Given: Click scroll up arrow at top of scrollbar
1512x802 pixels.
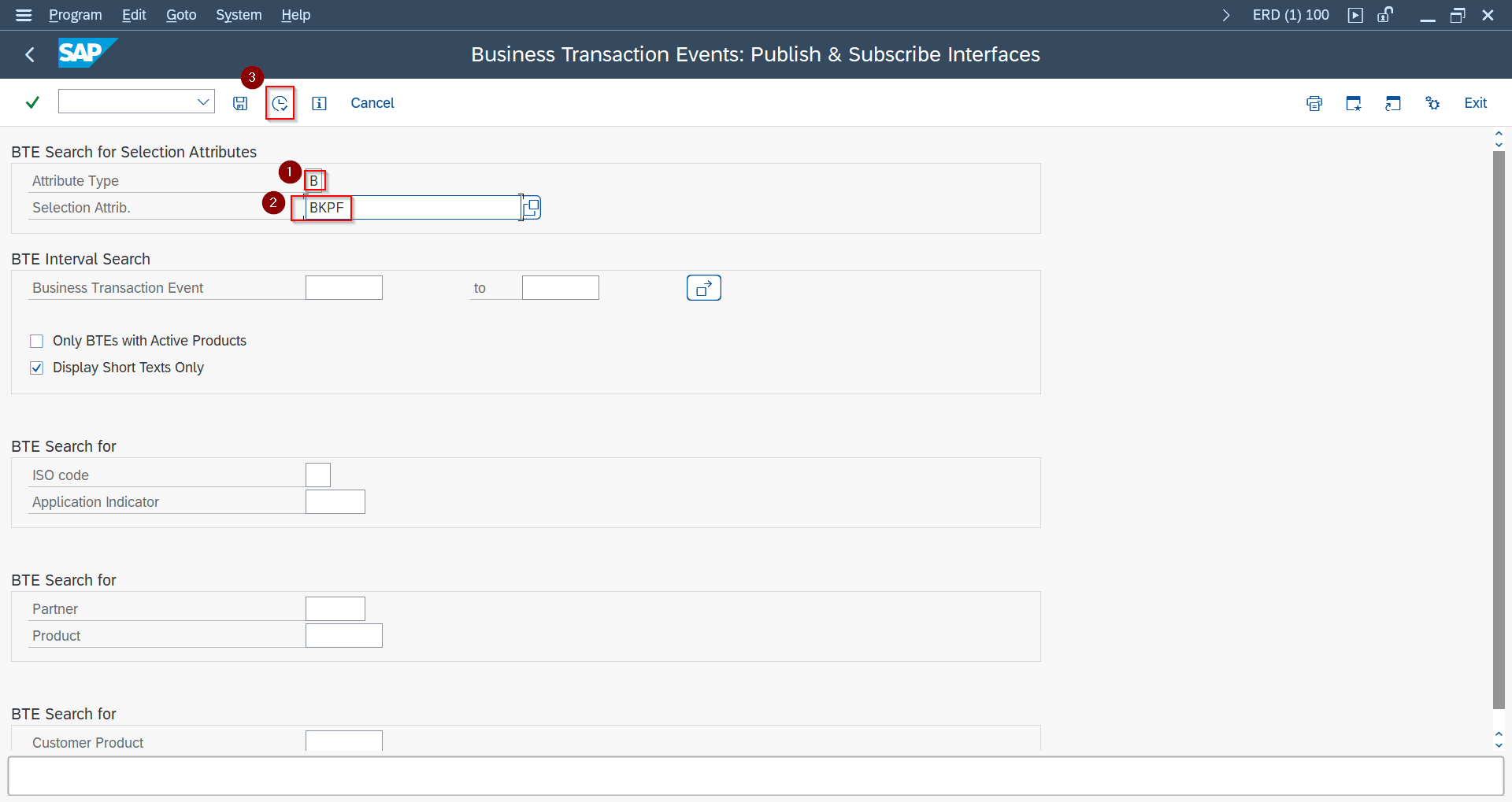Looking at the screenshot, I should coord(1499,134).
